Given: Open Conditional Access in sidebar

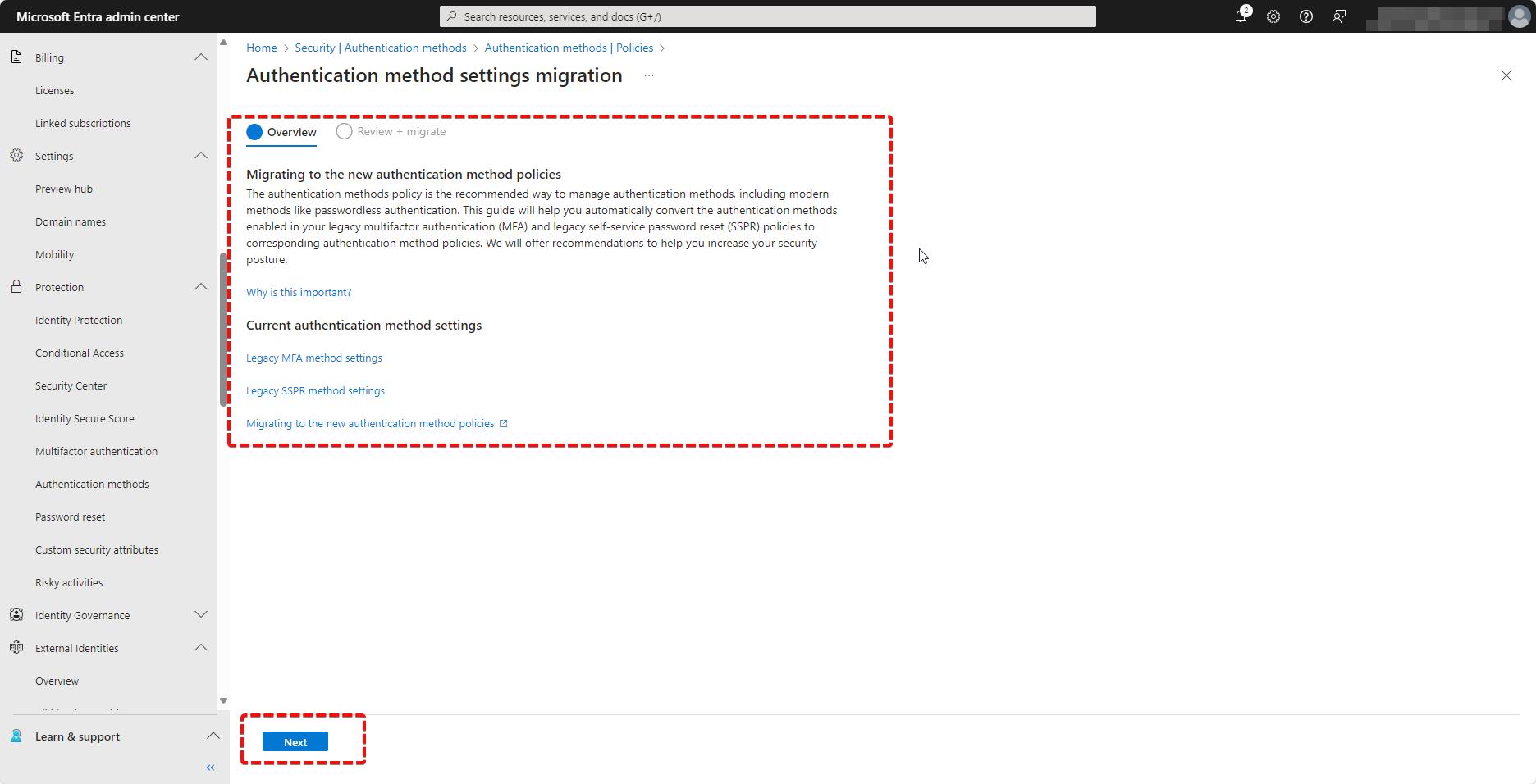Looking at the screenshot, I should pos(80,353).
